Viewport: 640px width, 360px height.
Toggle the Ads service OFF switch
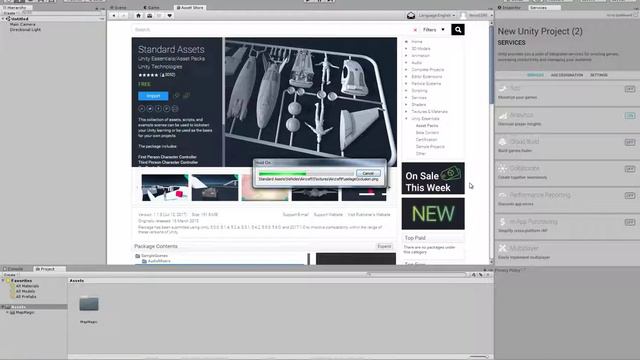630,89
